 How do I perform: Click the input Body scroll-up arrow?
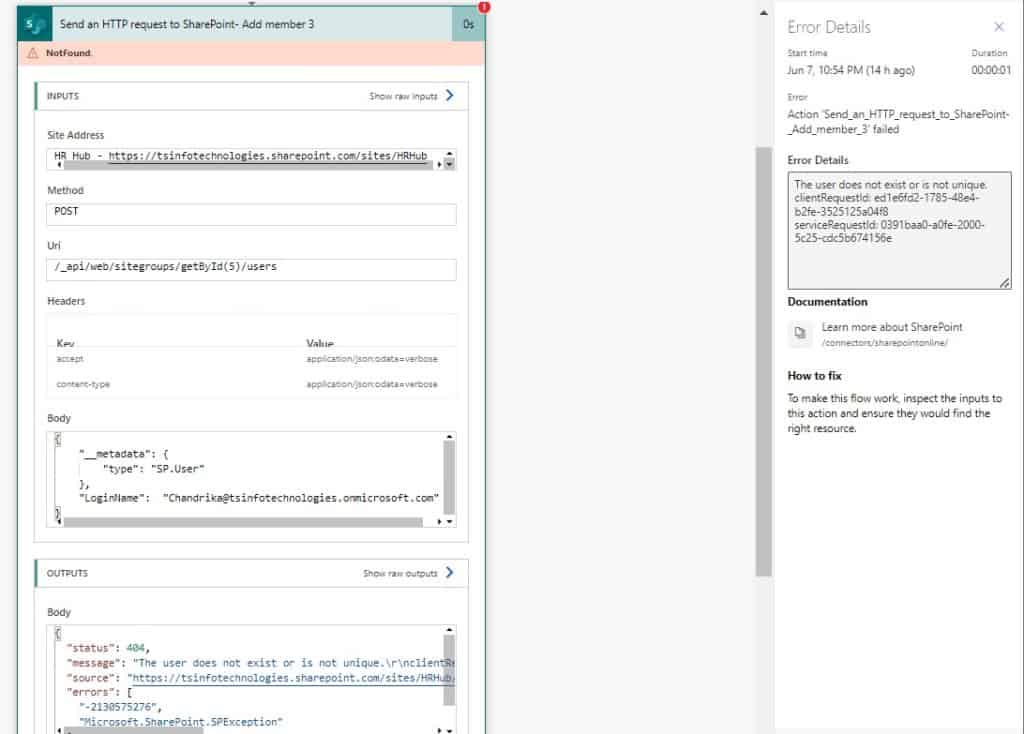[449, 436]
